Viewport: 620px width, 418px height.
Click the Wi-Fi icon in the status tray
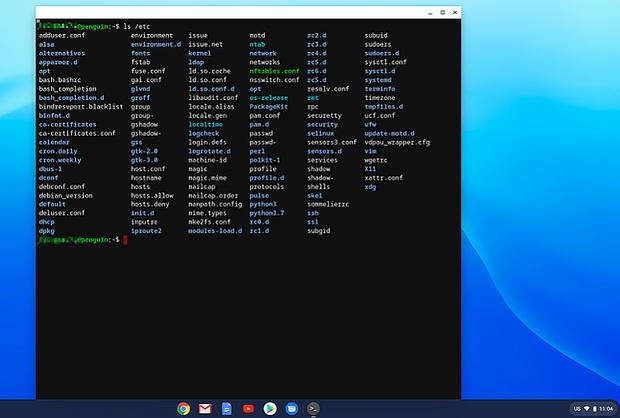(586, 409)
